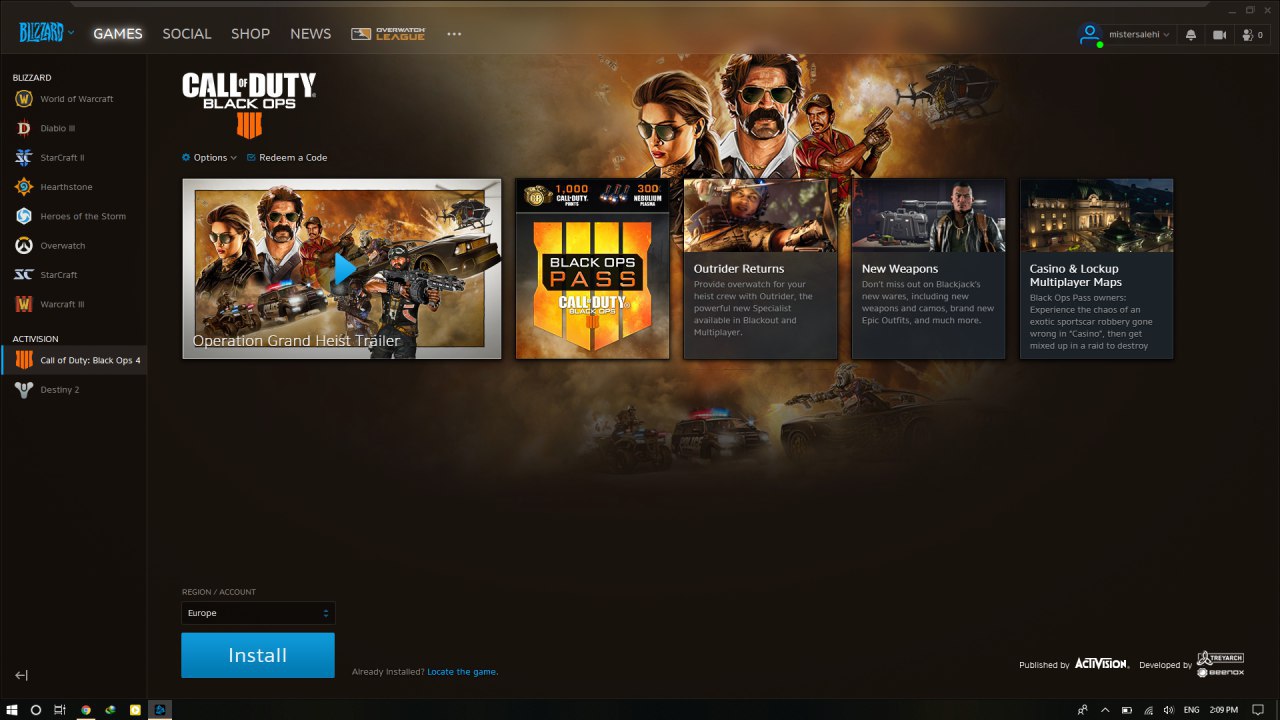Screen dimensions: 1280x720
Task: Click the "Hearthstone" text in the sidebar
Action: click(x=66, y=187)
